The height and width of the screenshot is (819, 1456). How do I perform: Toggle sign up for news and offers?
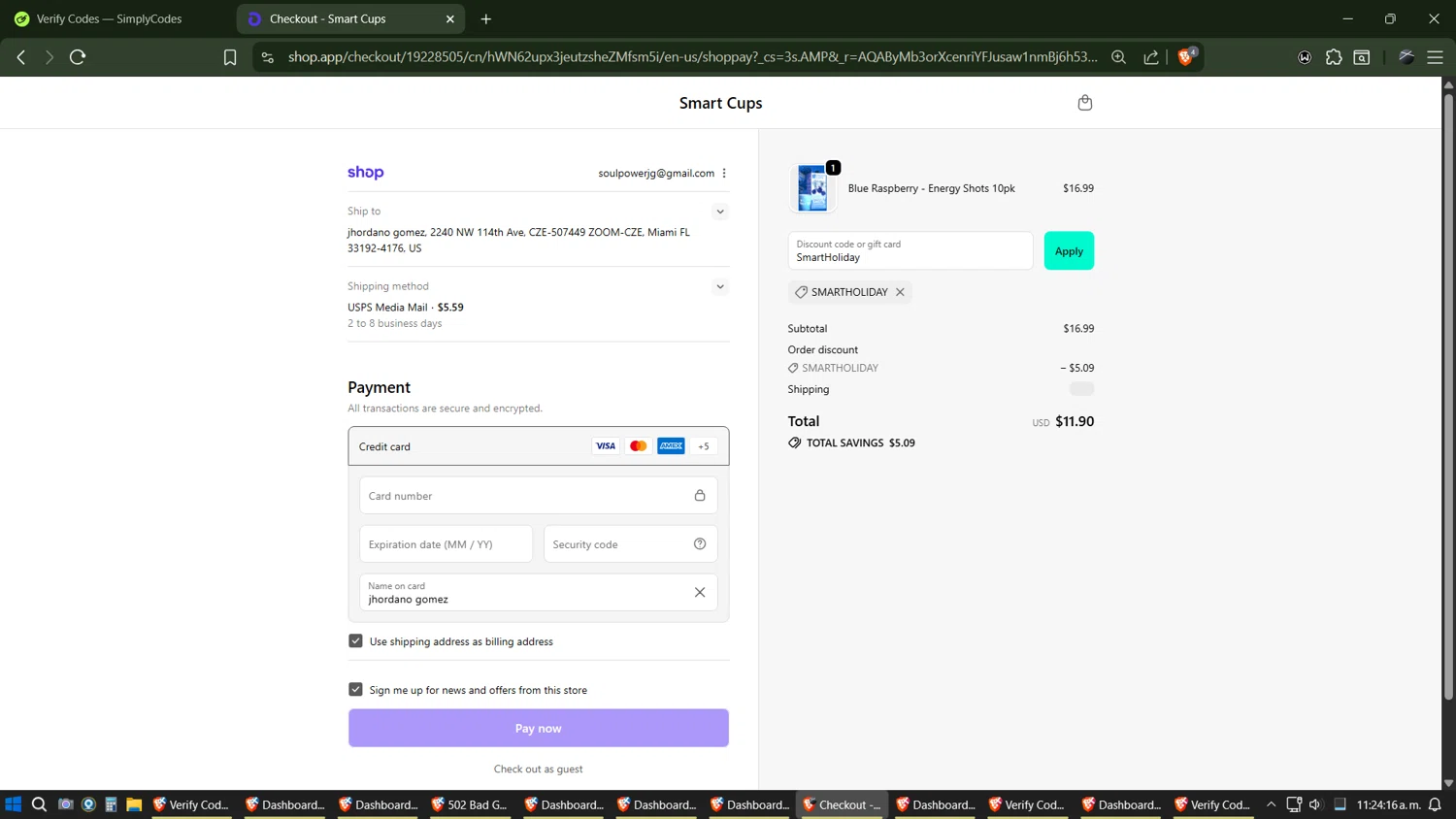(x=355, y=690)
